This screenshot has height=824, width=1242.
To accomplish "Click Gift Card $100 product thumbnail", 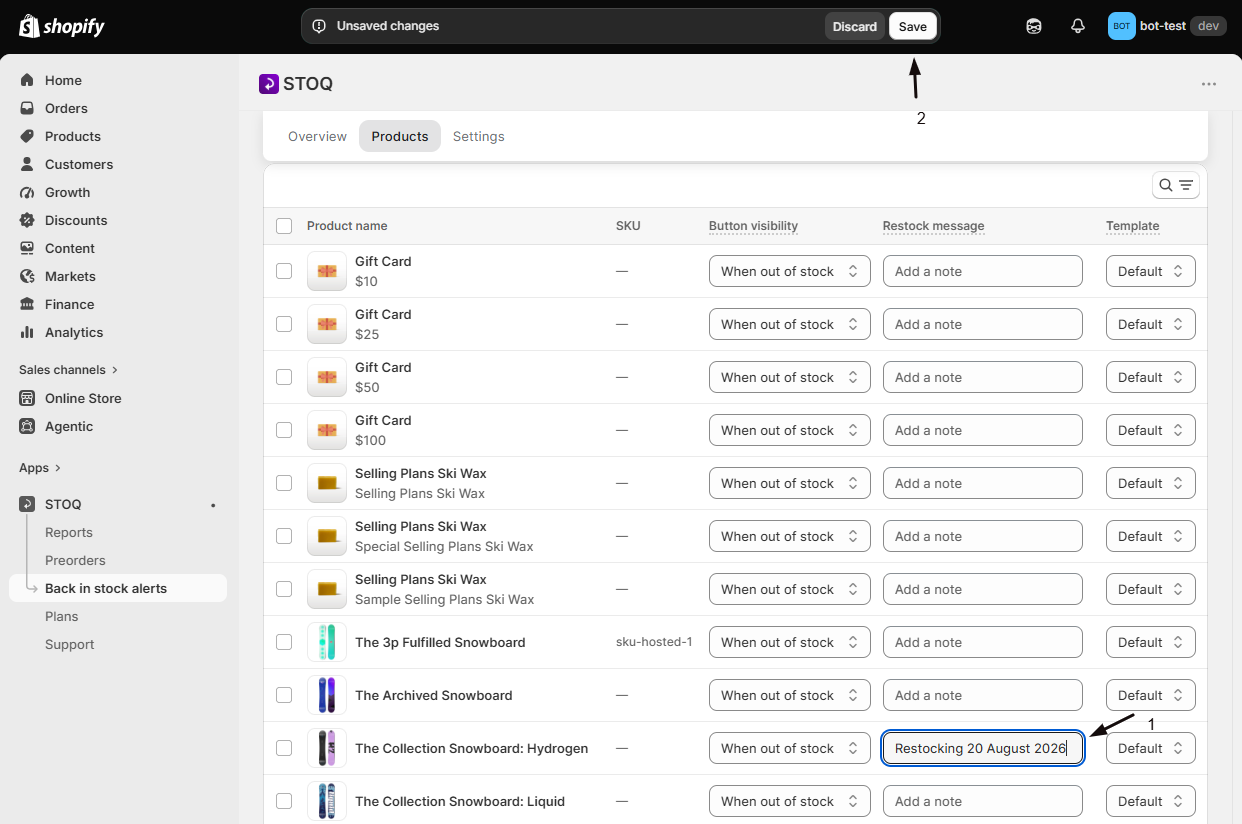I will click(327, 430).
